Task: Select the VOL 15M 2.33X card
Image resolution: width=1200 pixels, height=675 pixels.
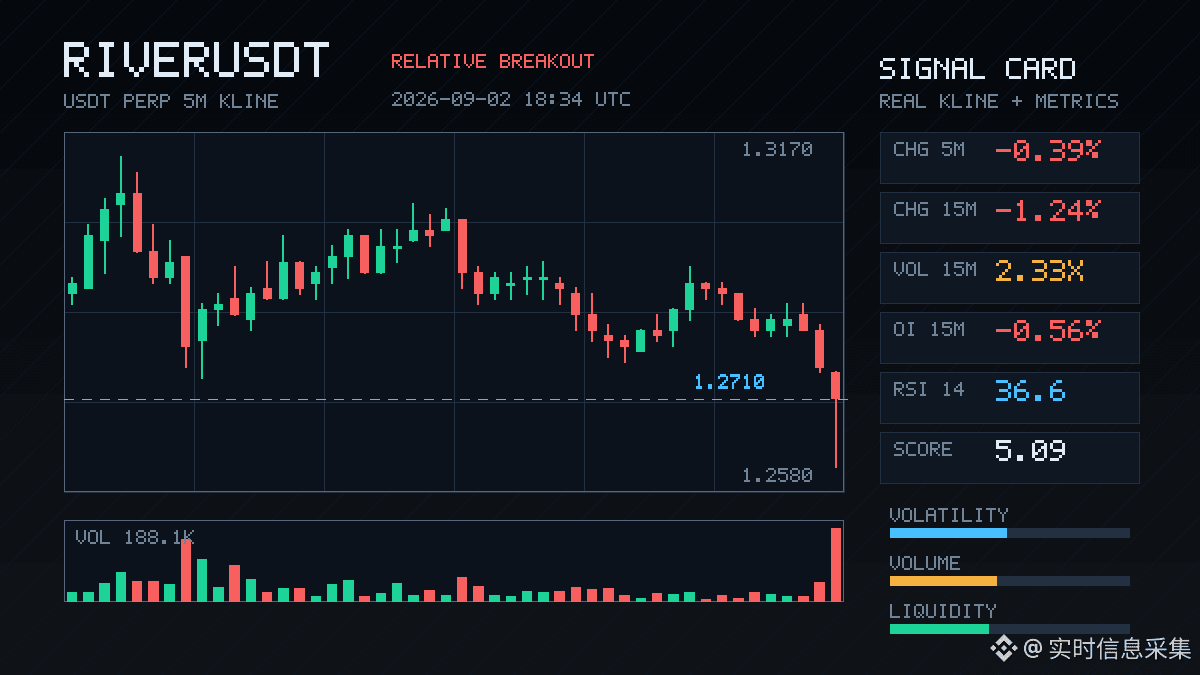Action: [x=1009, y=277]
